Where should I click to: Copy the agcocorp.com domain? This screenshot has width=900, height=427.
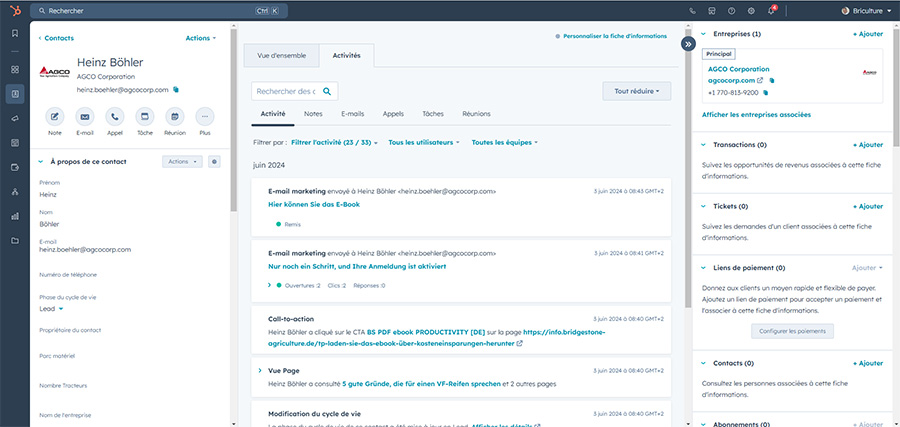tap(771, 80)
